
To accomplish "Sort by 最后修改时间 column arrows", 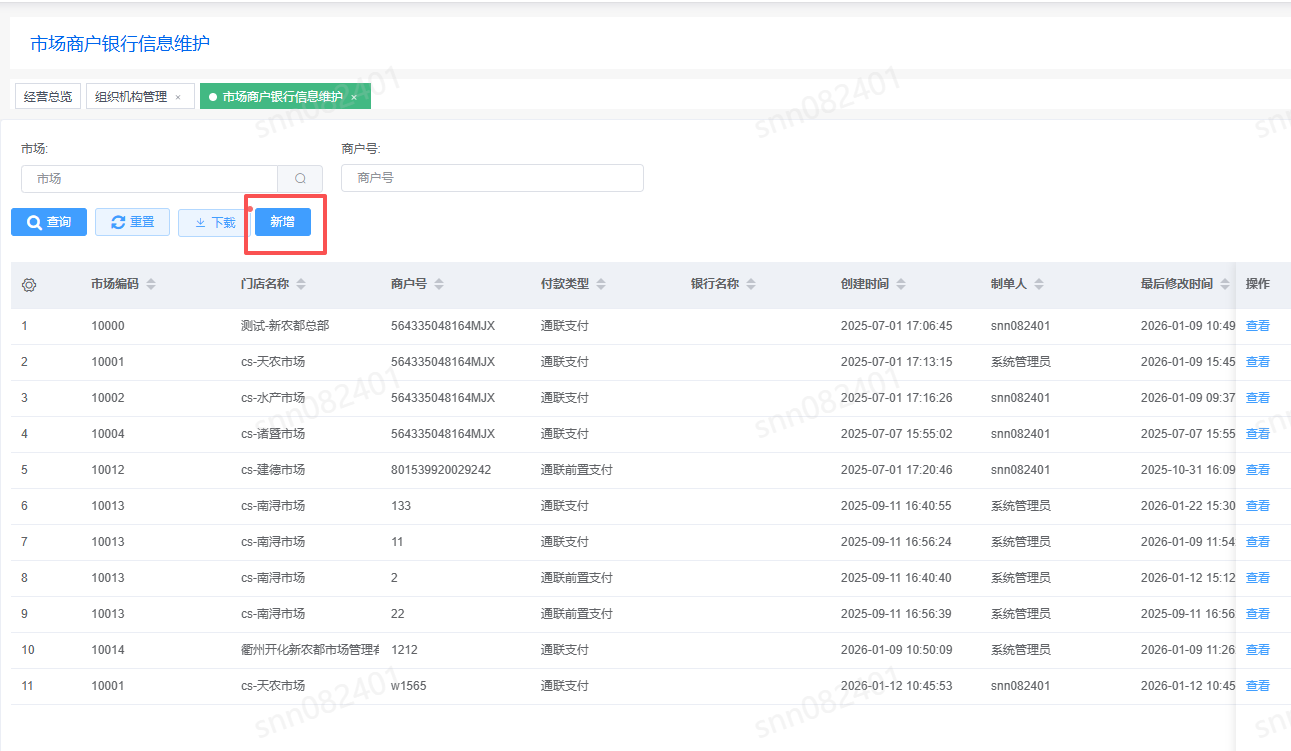I will click(x=1225, y=285).
